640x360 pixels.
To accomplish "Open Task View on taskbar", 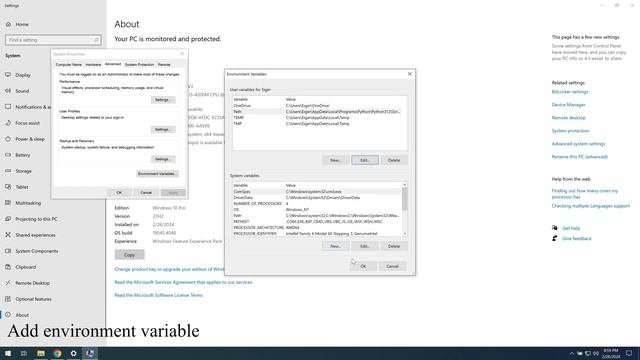I will click(x=24, y=353).
